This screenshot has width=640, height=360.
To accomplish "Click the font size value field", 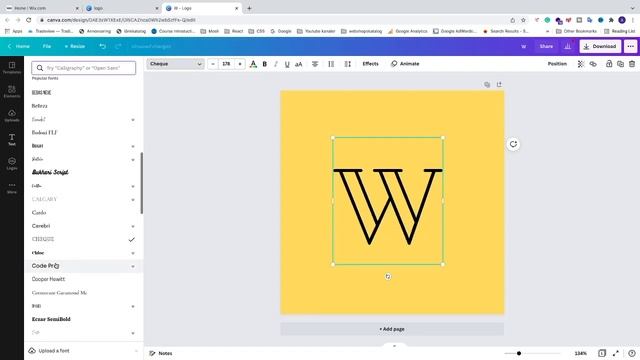I will (226, 64).
